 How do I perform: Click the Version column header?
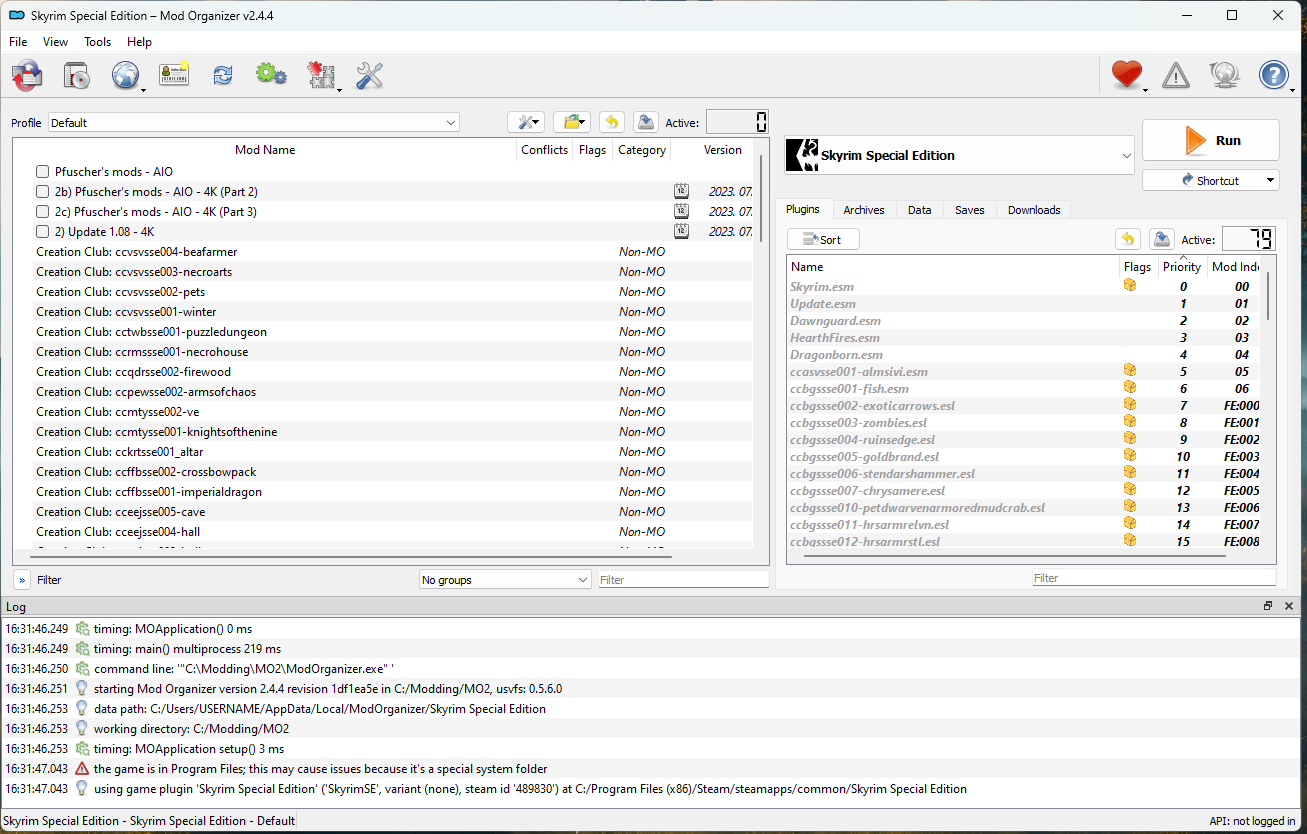[x=722, y=150]
